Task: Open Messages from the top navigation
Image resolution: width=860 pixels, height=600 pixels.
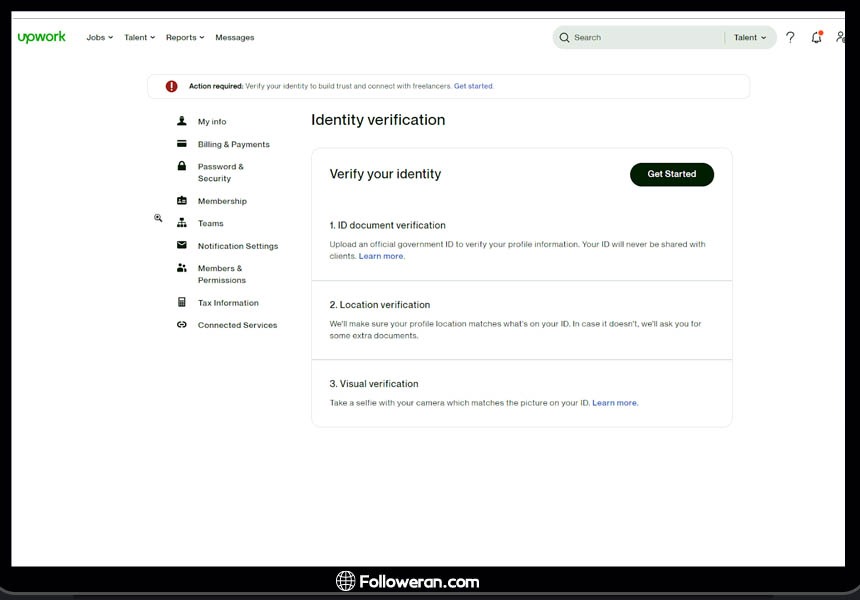Action: 235,38
